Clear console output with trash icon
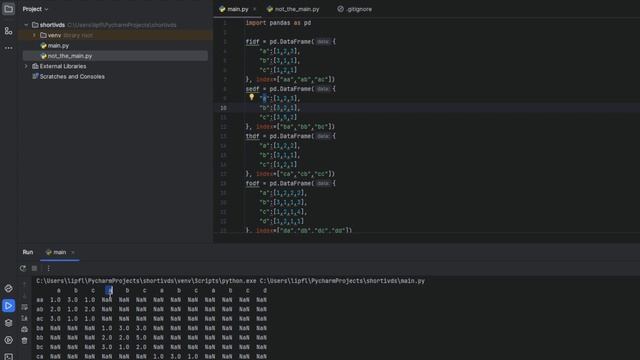 point(24,340)
